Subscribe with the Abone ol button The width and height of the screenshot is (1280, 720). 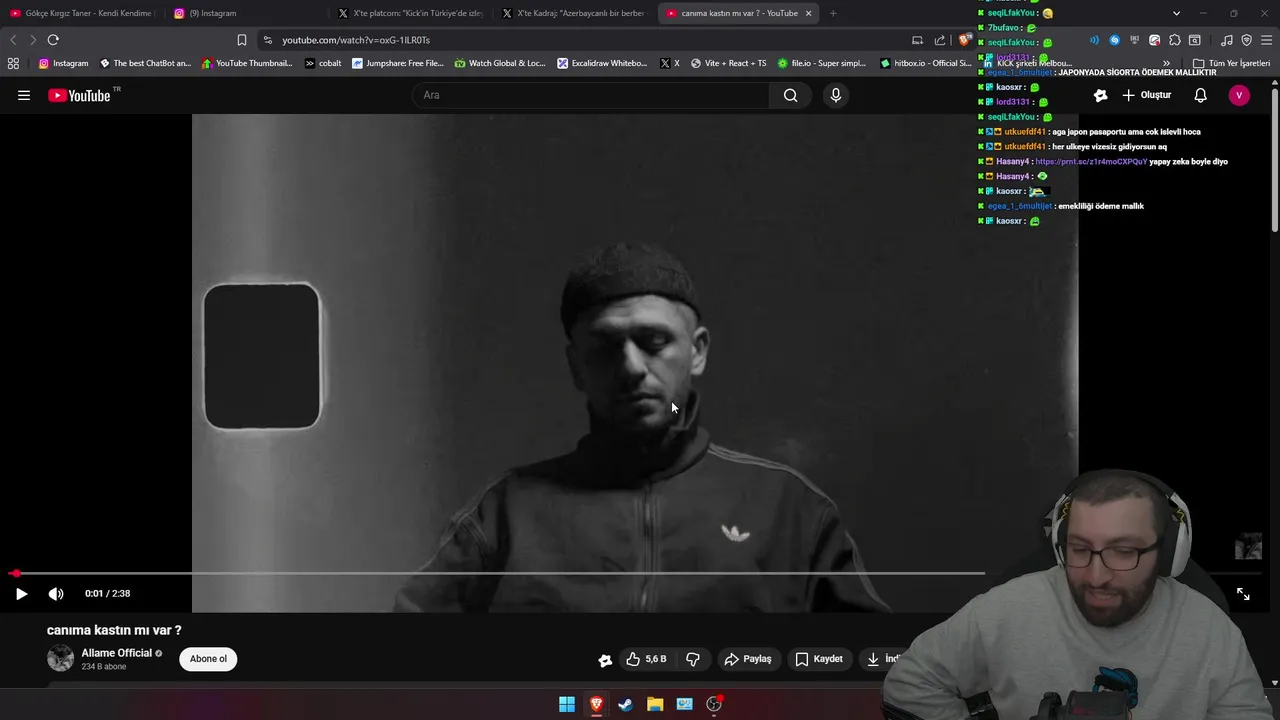coord(209,659)
